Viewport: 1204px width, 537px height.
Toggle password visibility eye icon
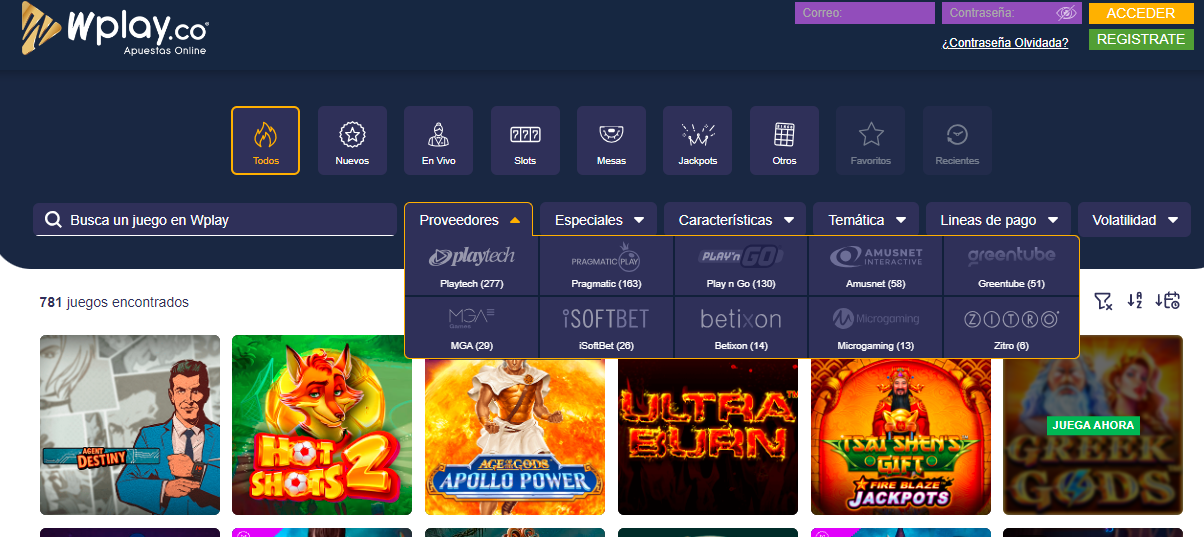(x=1066, y=13)
